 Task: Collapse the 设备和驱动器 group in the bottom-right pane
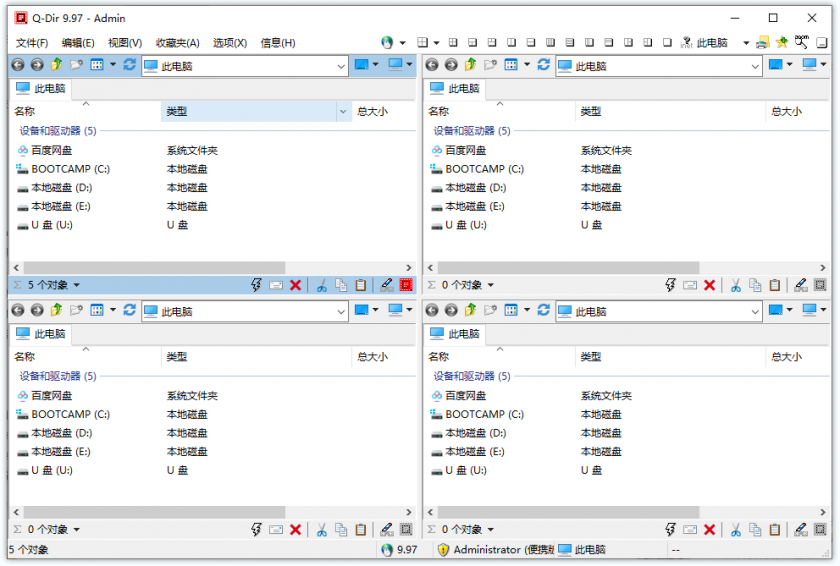pos(472,376)
